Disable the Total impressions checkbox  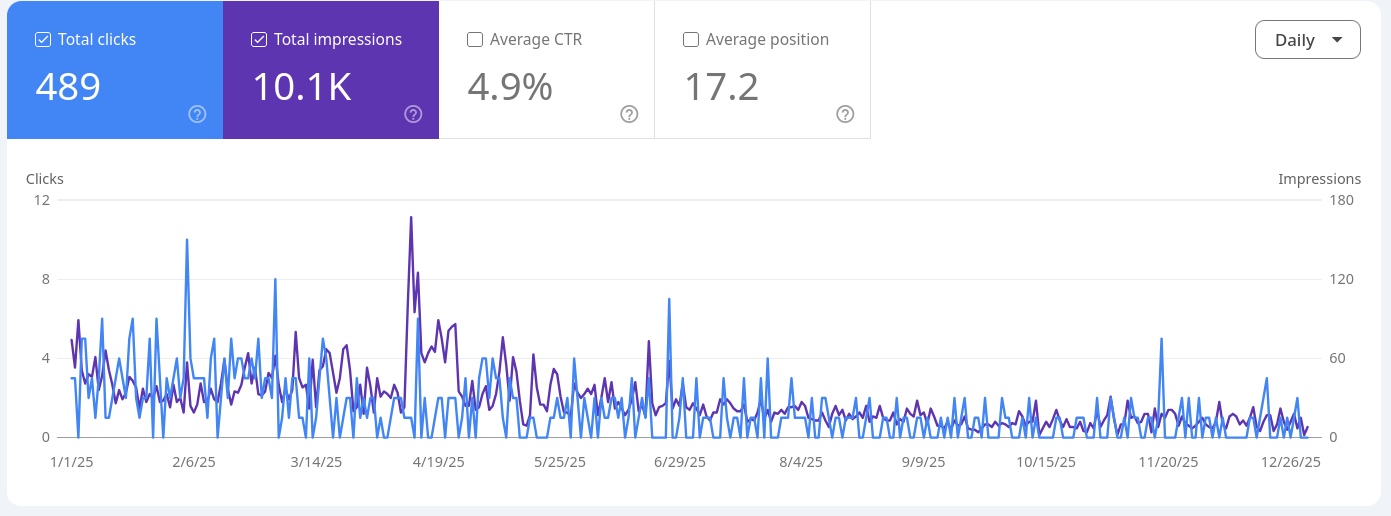point(259,40)
